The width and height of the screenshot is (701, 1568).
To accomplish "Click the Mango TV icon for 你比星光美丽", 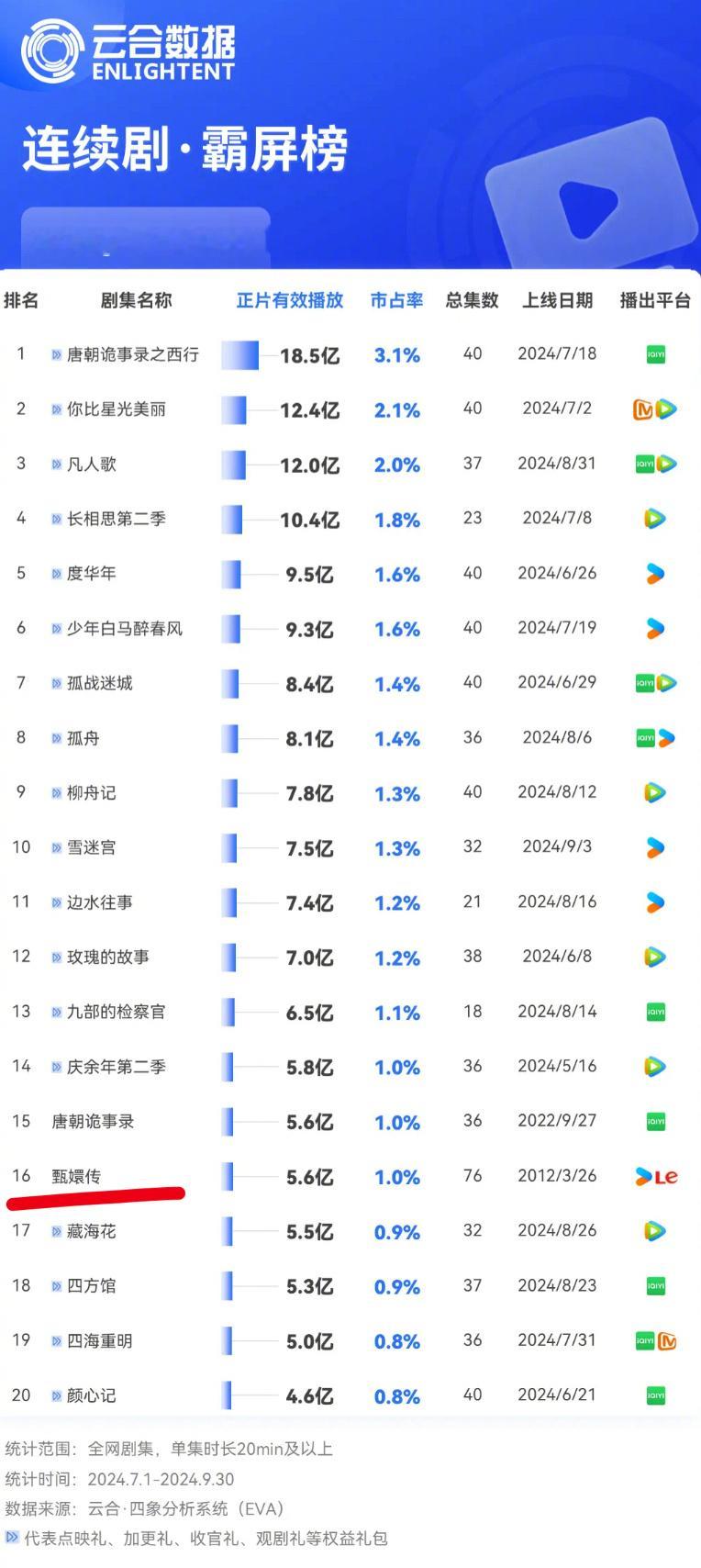I will click(x=643, y=409).
